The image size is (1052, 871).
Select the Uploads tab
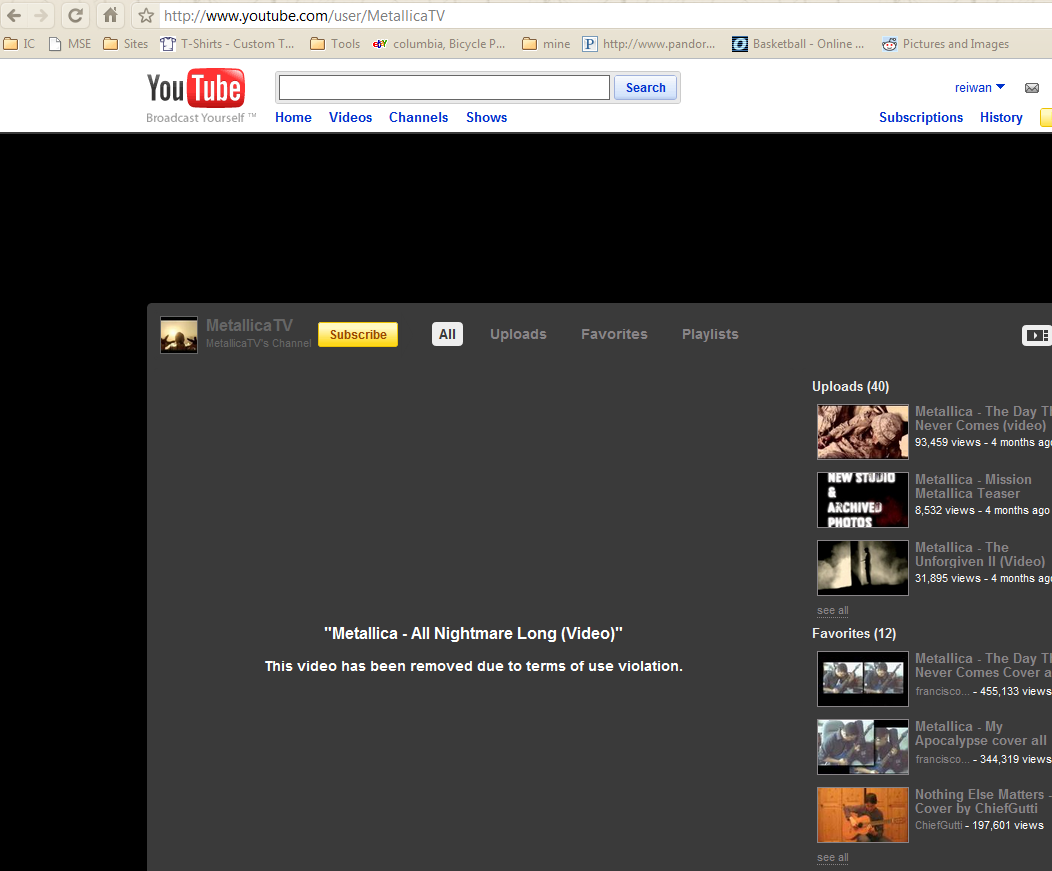(518, 334)
